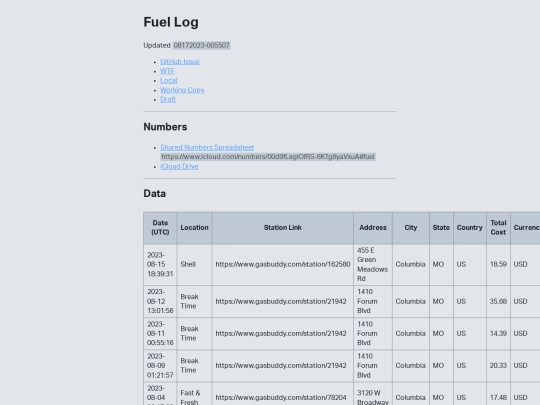540x405 pixels.
Task: Click the gasbuddy station/162580 URL cell
Action: coord(283,264)
